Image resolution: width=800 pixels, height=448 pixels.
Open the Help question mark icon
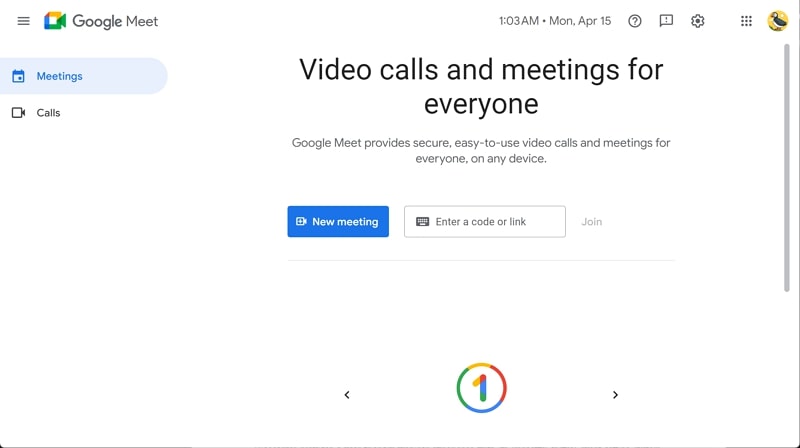(635, 21)
